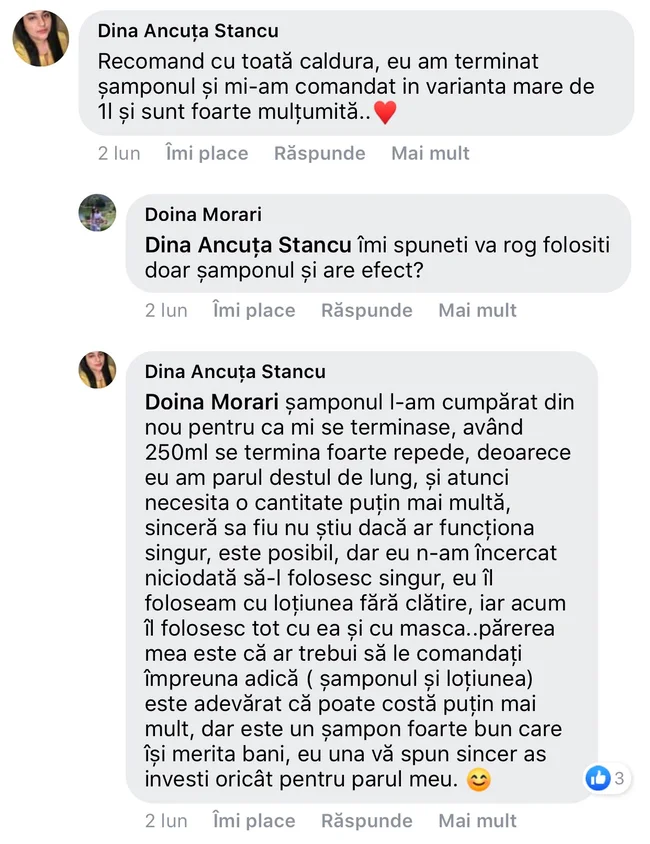
Task: Click Răspunde under the top comment
Action: [319, 153]
